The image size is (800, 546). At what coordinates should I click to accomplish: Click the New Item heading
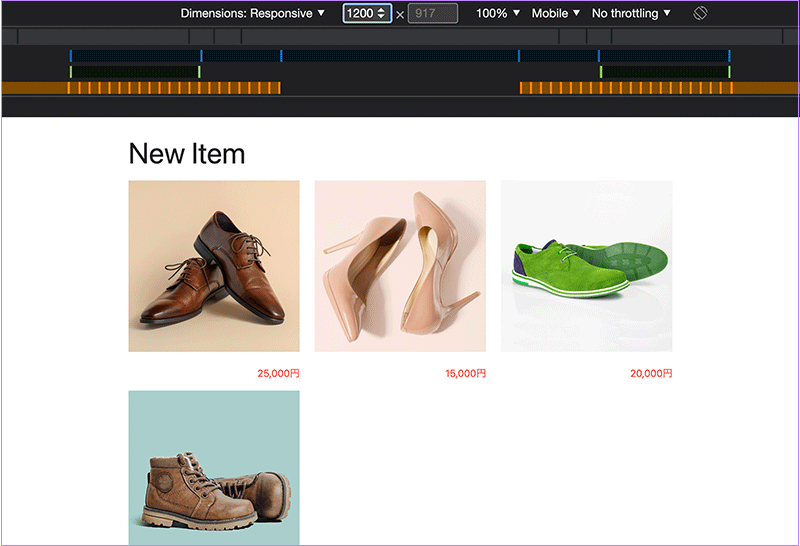coord(187,153)
